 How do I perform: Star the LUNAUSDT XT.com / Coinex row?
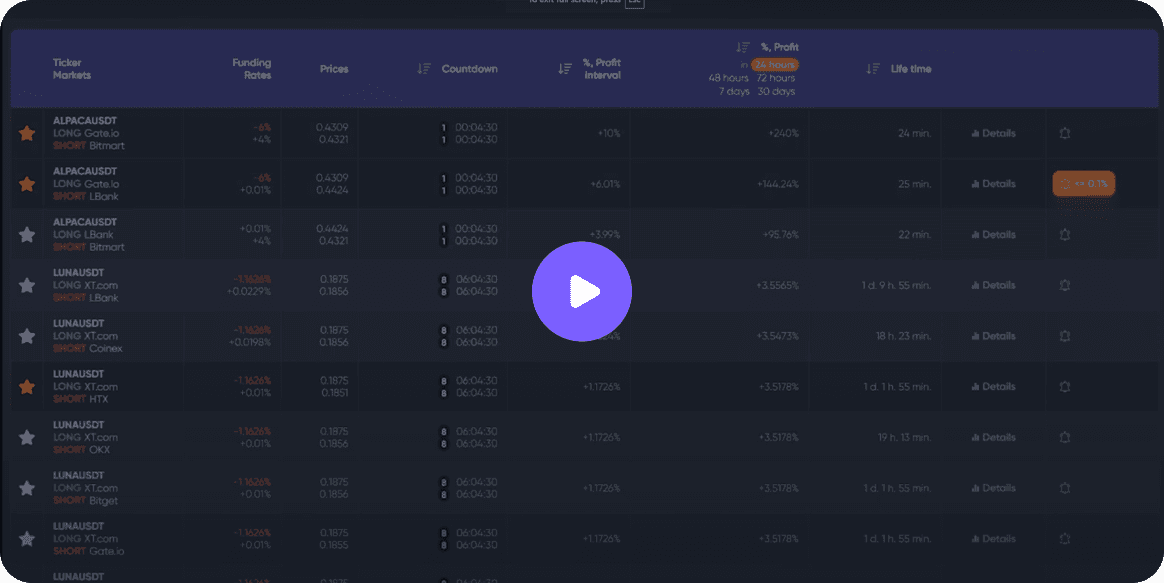27,336
